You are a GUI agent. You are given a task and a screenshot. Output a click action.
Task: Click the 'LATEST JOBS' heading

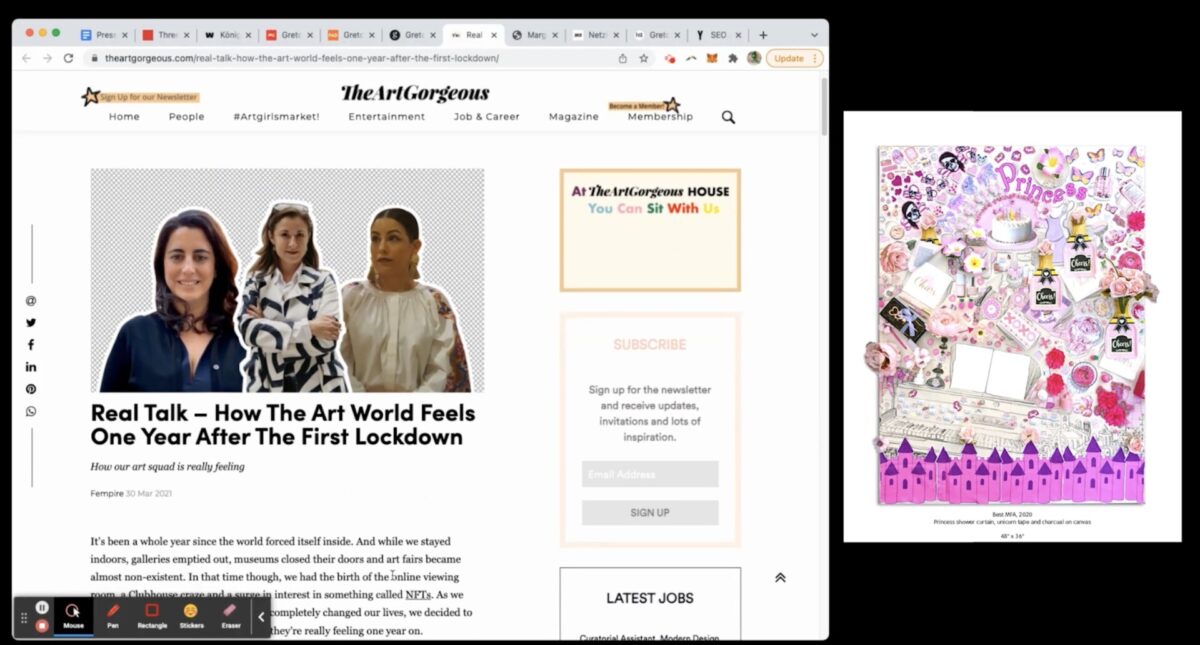click(x=650, y=598)
